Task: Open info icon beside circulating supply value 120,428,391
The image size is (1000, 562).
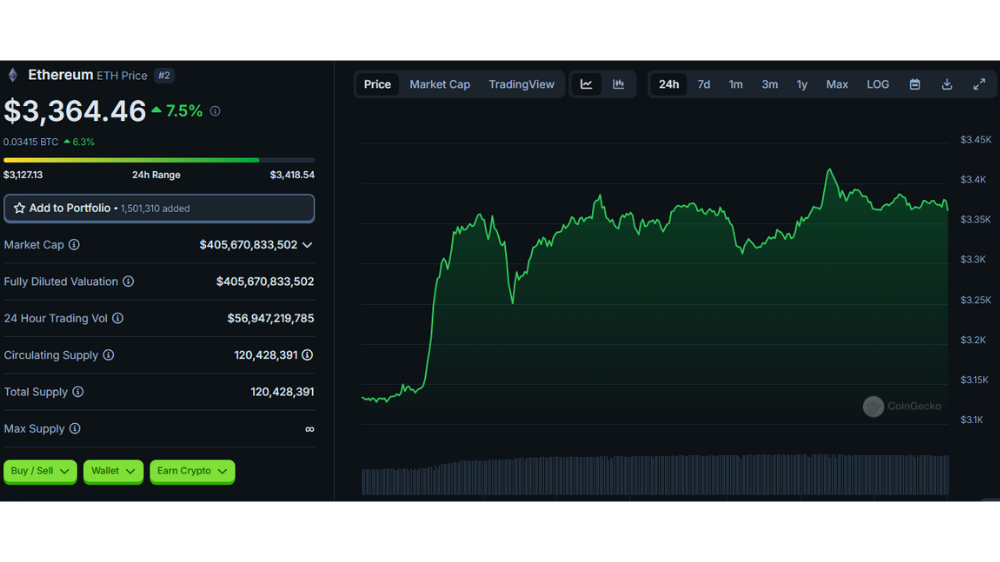Action: 307,355
